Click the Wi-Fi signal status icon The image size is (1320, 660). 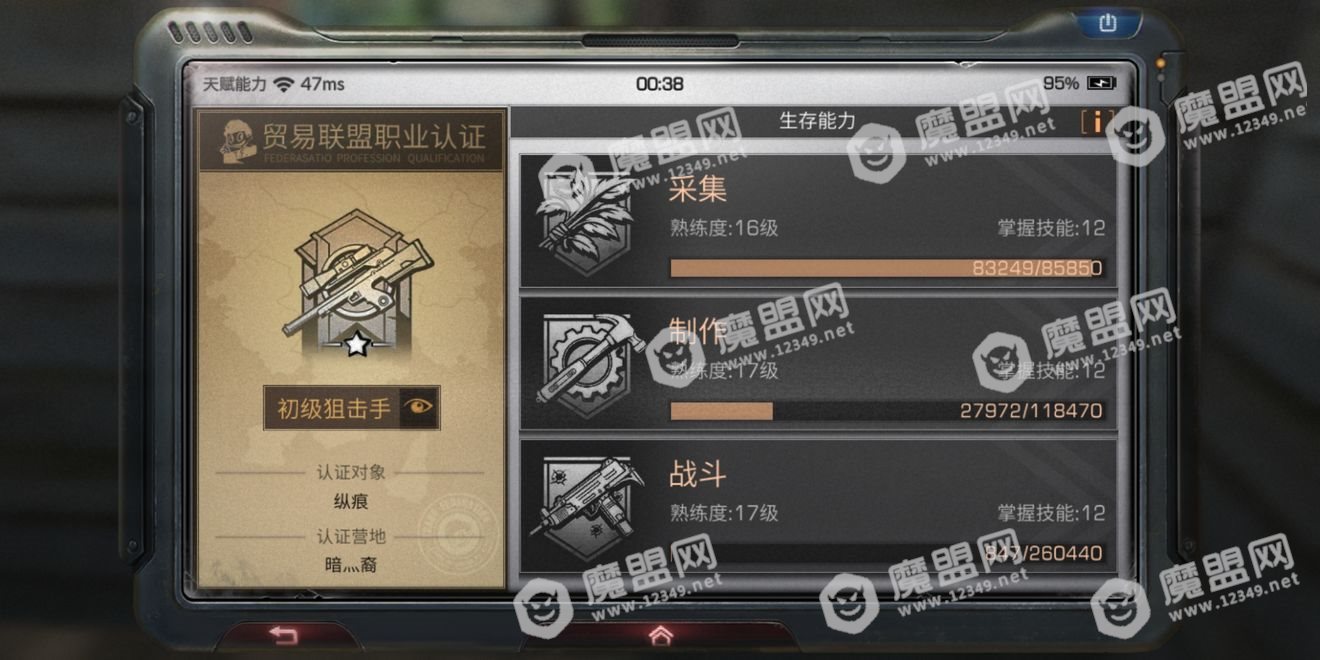coord(283,84)
